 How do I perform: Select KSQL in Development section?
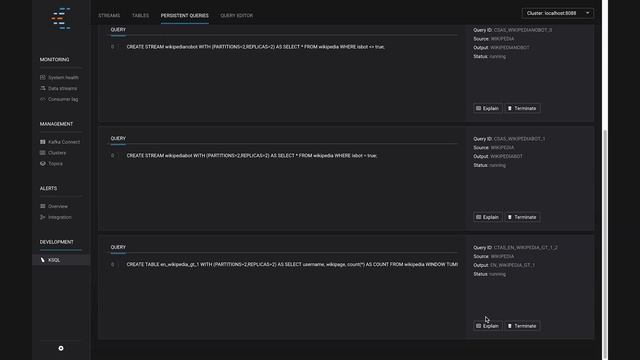(61, 260)
